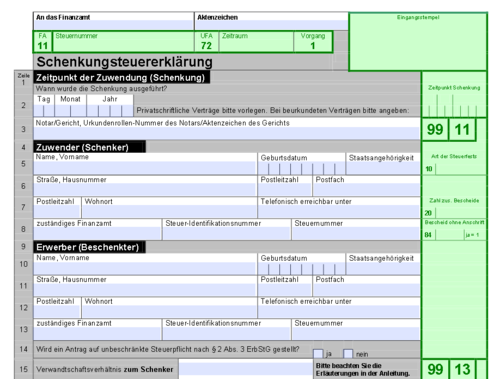Click the 'Verwandtschaftsverhältnis zum Schenker' input field
Screen dimensions: 500x379
[x=246, y=369]
